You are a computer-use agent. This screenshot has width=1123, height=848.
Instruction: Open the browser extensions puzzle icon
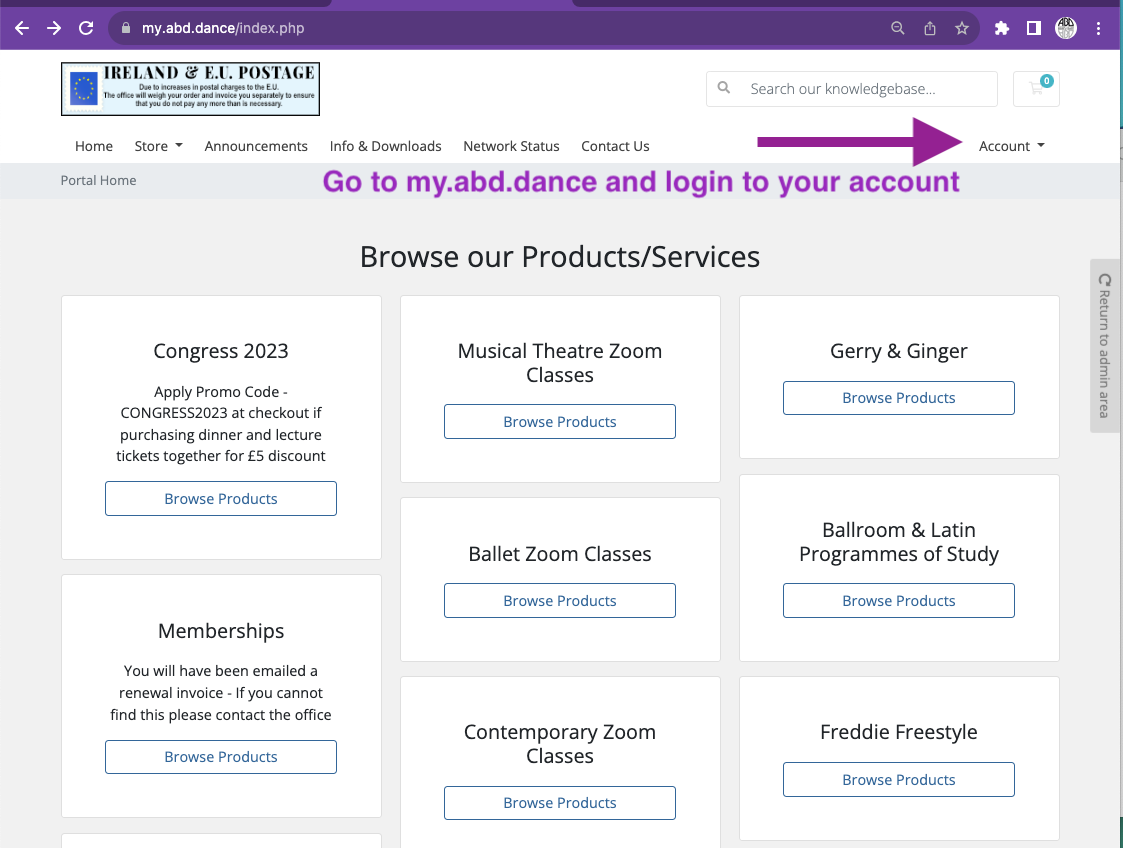[x=1001, y=28]
